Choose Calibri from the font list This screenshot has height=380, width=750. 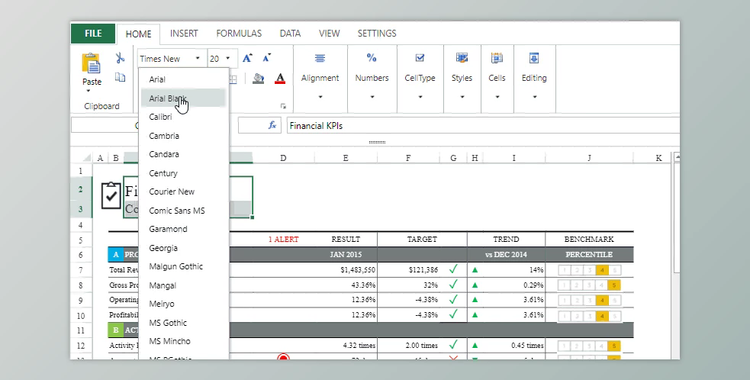pos(183,117)
